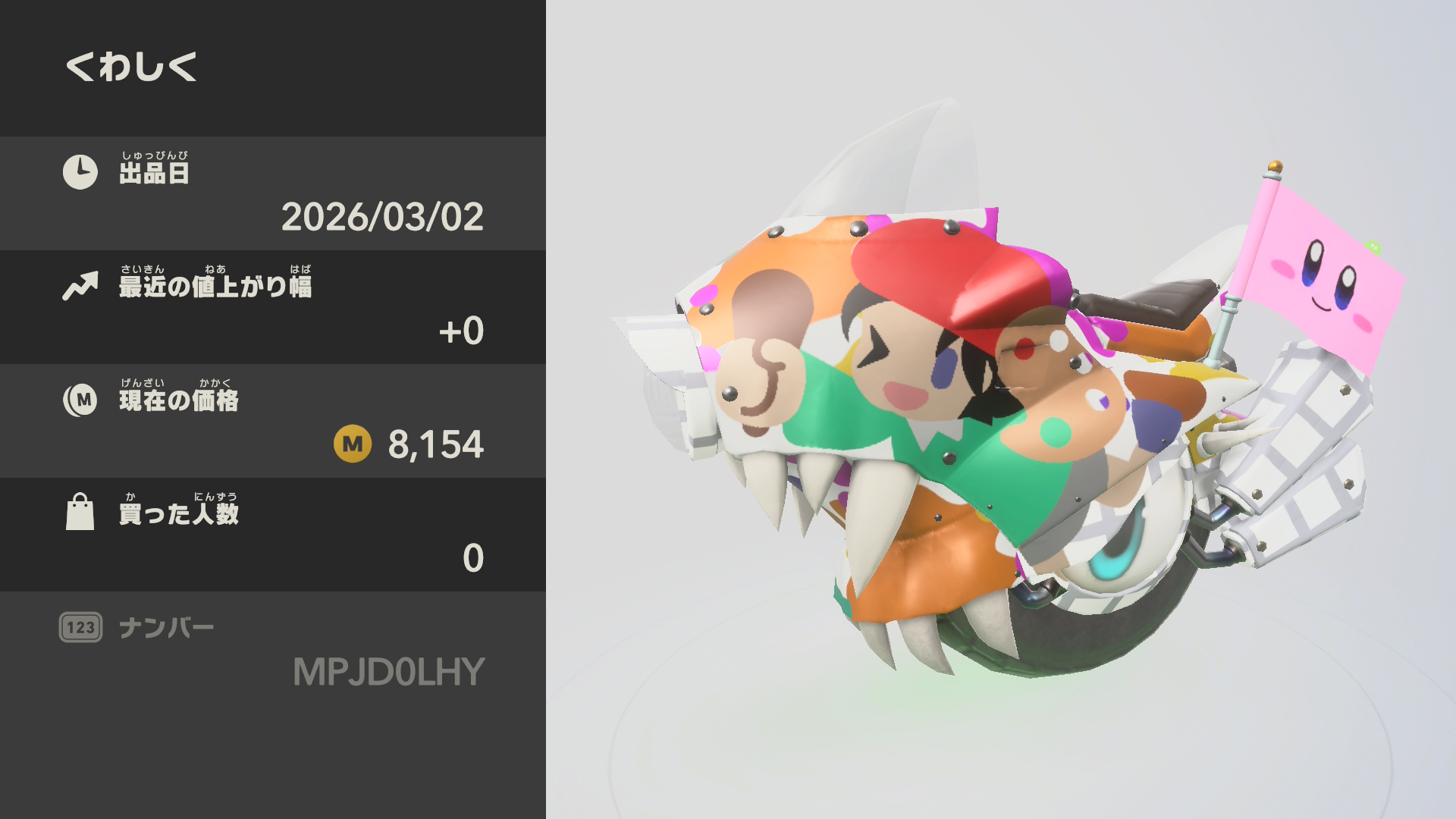Click the gold M coin next to 8,154
Image resolution: width=1456 pixels, height=819 pixels.
[x=353, y=444]
